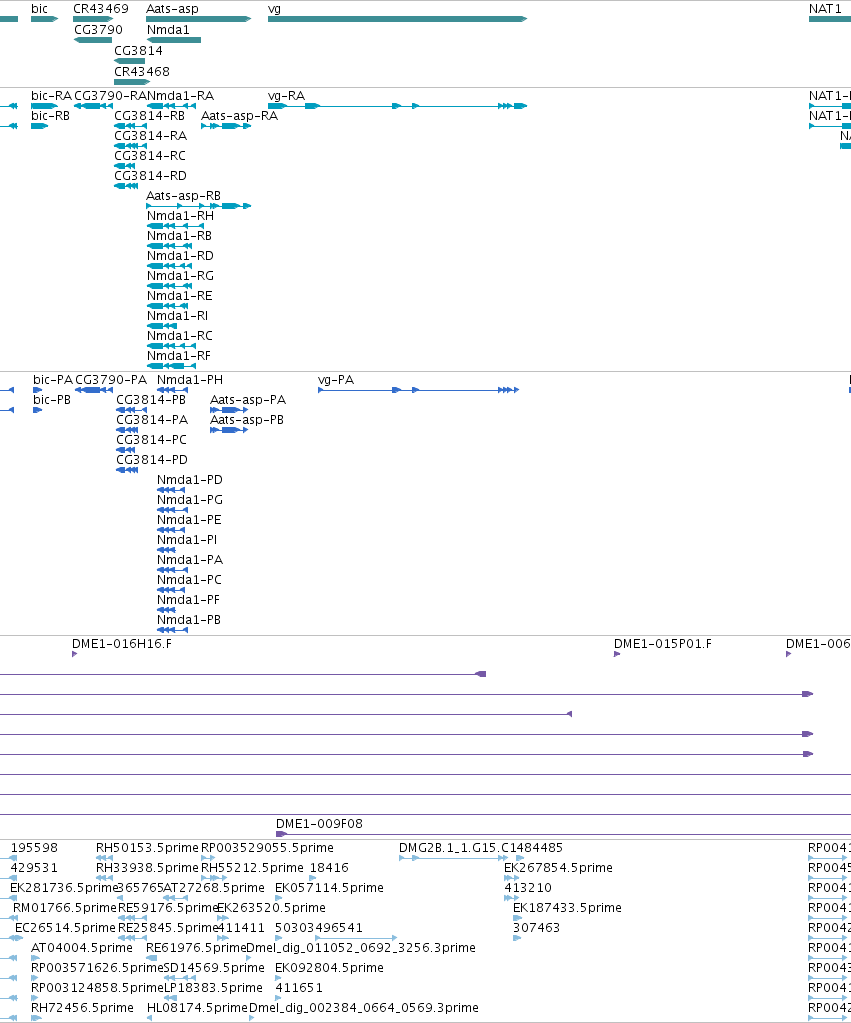The width and height of the screenshot is (851, 1023).
Task: Select transcript Nmda1-RF
Action: tap(179, 356)
